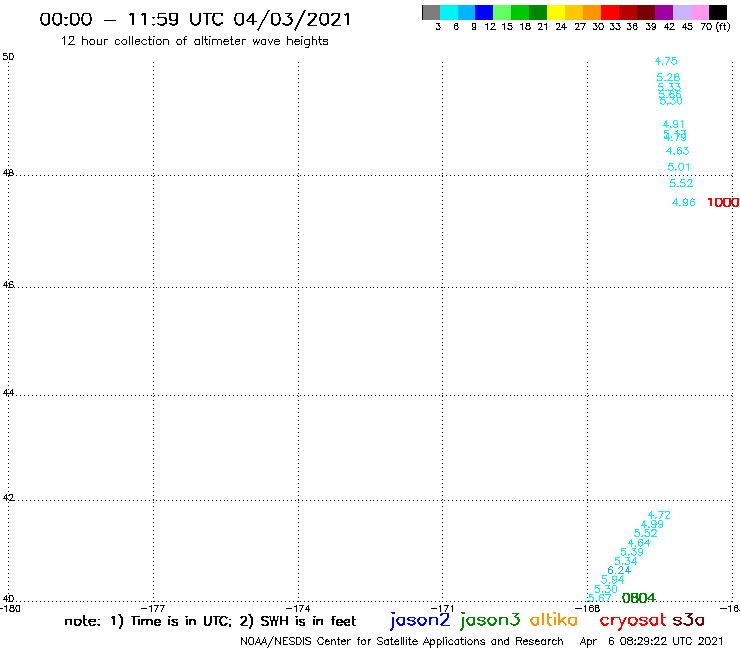The height and width of the screenshot is (650, 740).
Task: Click the 'Apr 6 08:29:22 UTC 2021' timestamp
Action: coord(651,642)
